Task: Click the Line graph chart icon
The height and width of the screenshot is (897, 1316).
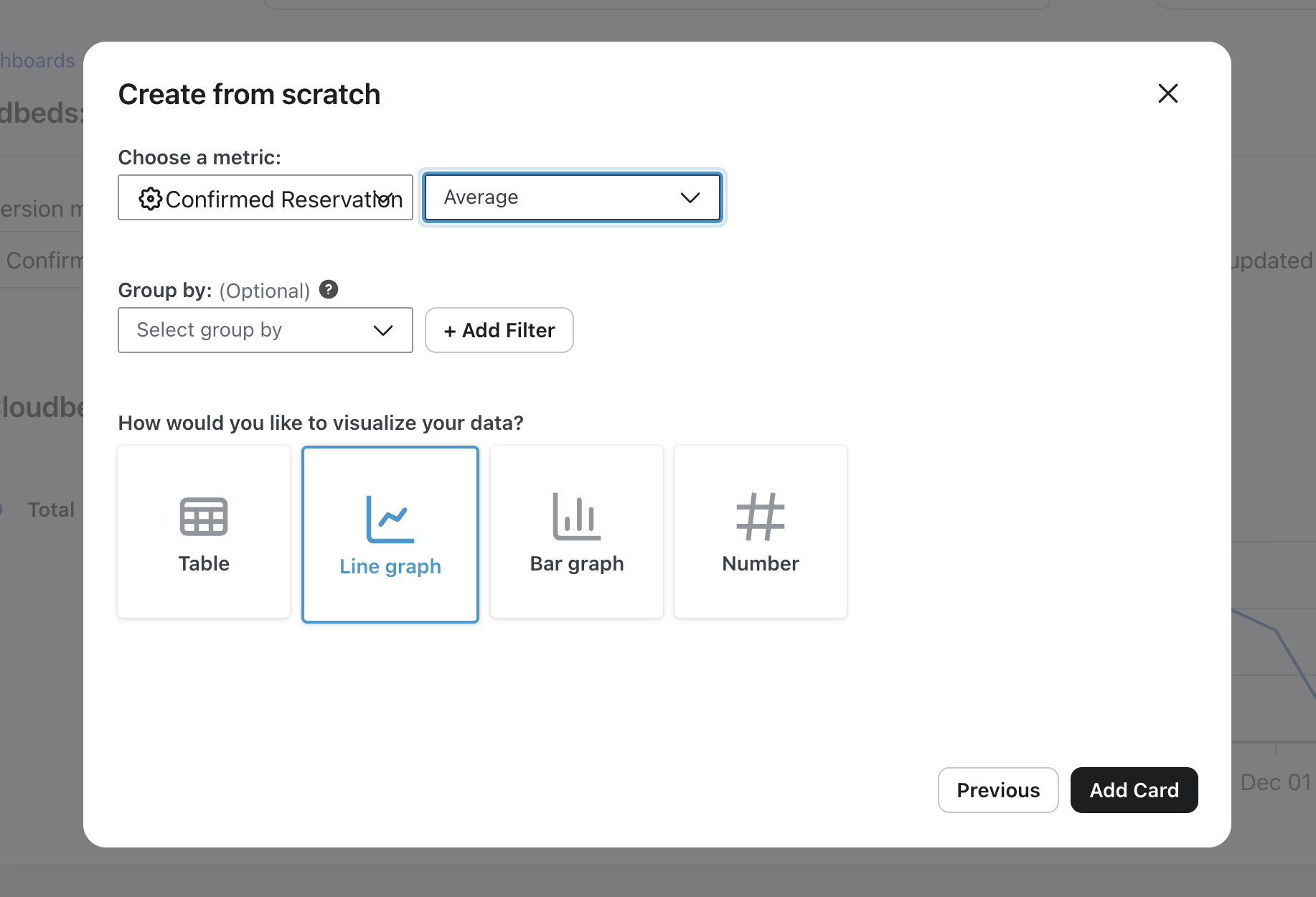Action: click(x=390, y=519)
